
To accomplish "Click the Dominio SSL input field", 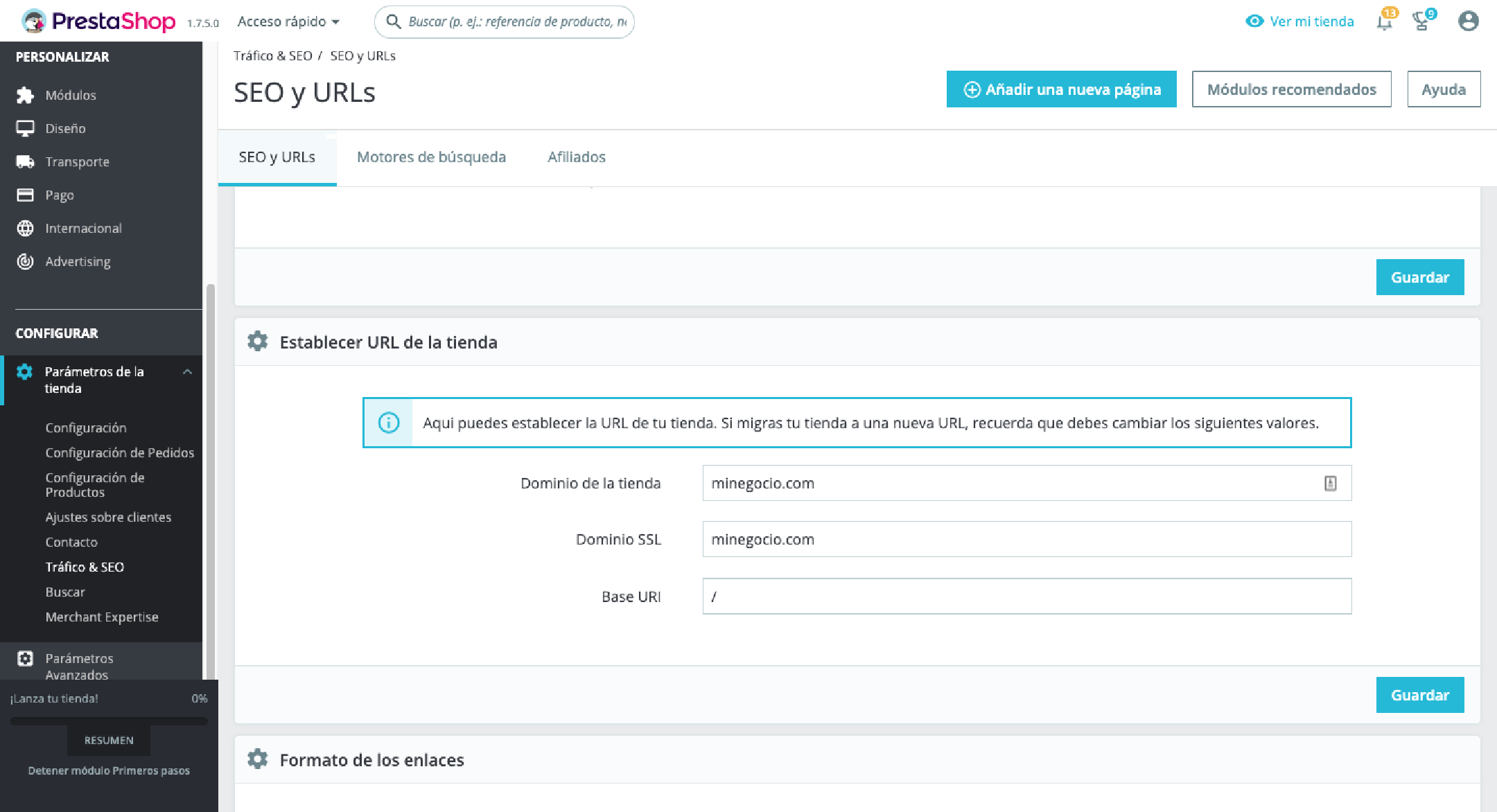I will 1027,539.
